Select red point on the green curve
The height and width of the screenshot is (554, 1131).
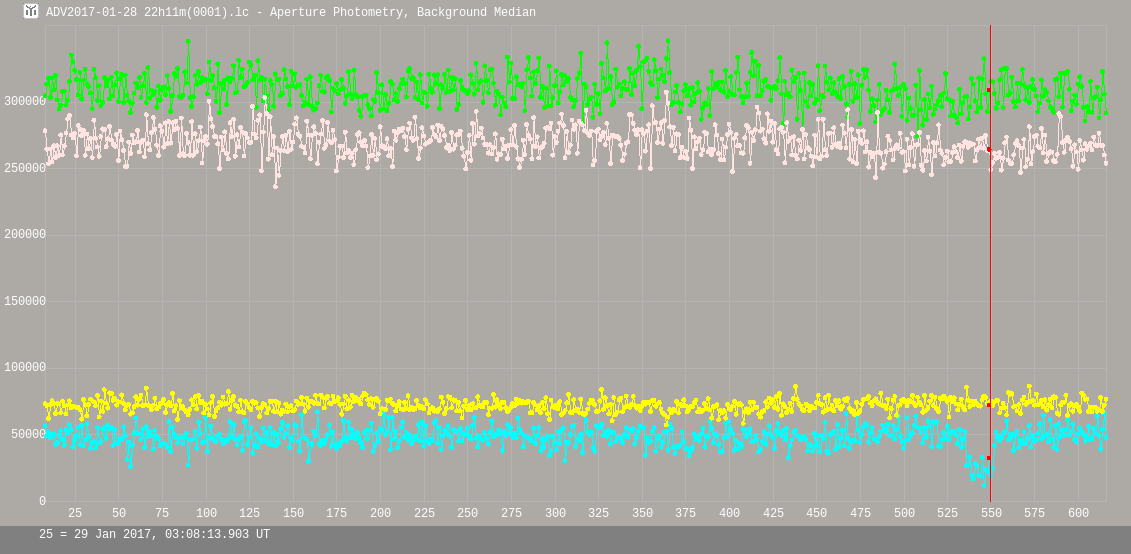989,90
